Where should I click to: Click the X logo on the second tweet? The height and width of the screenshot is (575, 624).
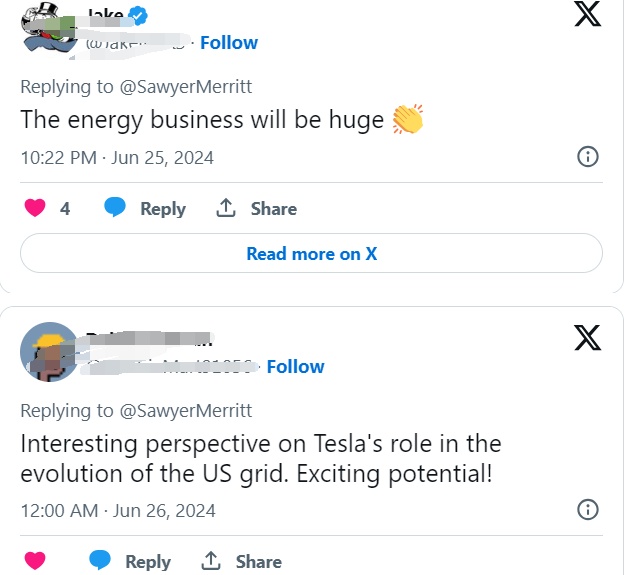click(x=588, y=338)
